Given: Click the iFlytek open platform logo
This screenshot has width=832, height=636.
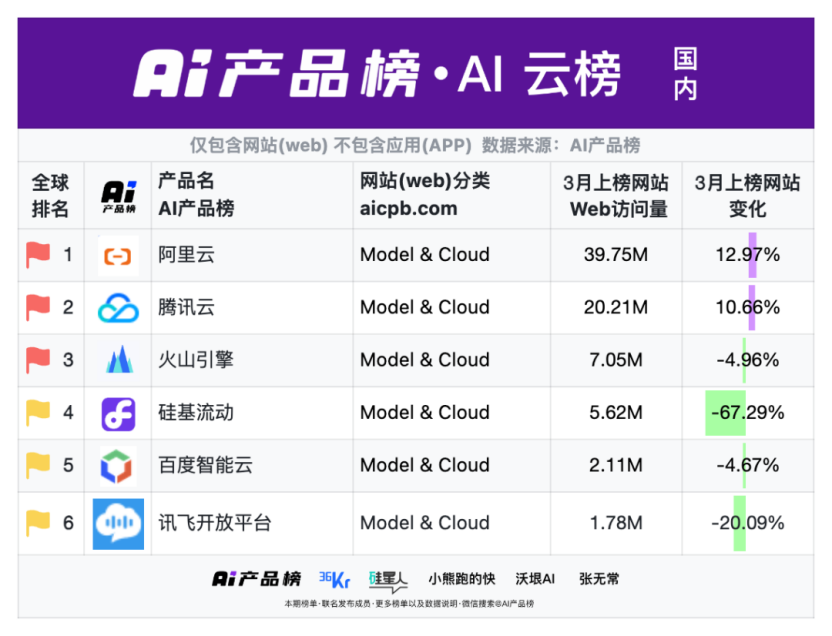Looking at the screenshot, I should click(x=118, y=524).
